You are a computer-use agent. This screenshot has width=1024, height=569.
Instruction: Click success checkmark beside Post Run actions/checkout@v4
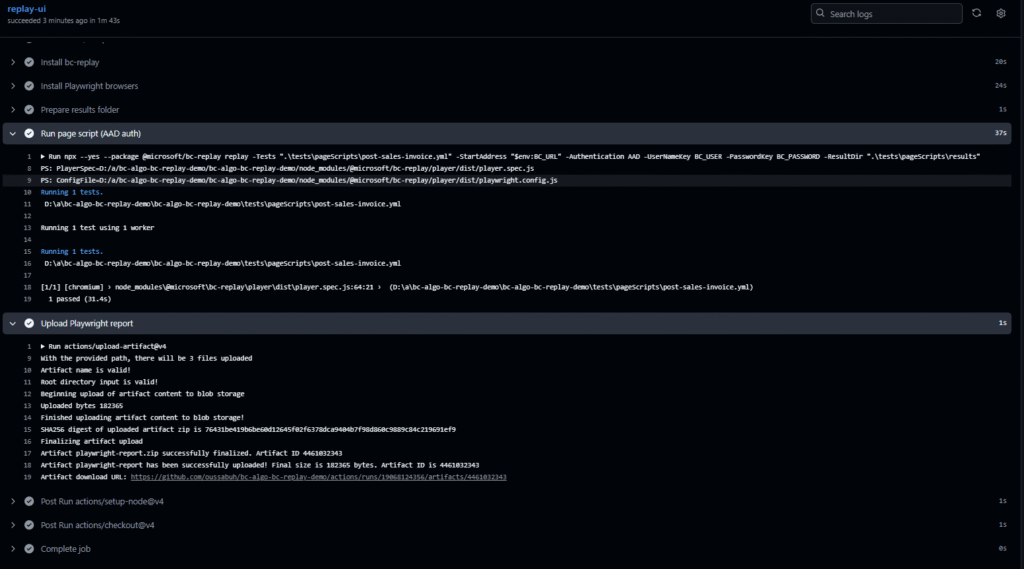pyautogui.click(x=29, y=525)
